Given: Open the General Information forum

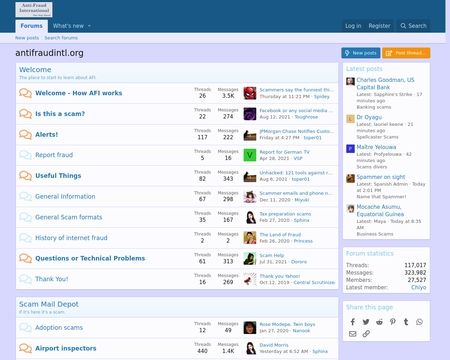Looking at the screenshot, I should pyautogui.click(x=65, y=196).
